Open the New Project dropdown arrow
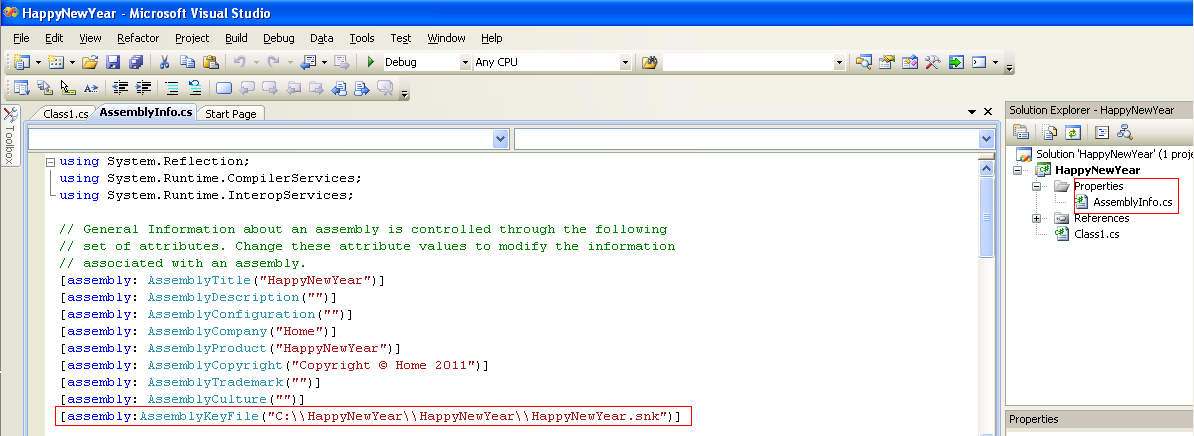The image size is (1194, 436). coord(37,62)
